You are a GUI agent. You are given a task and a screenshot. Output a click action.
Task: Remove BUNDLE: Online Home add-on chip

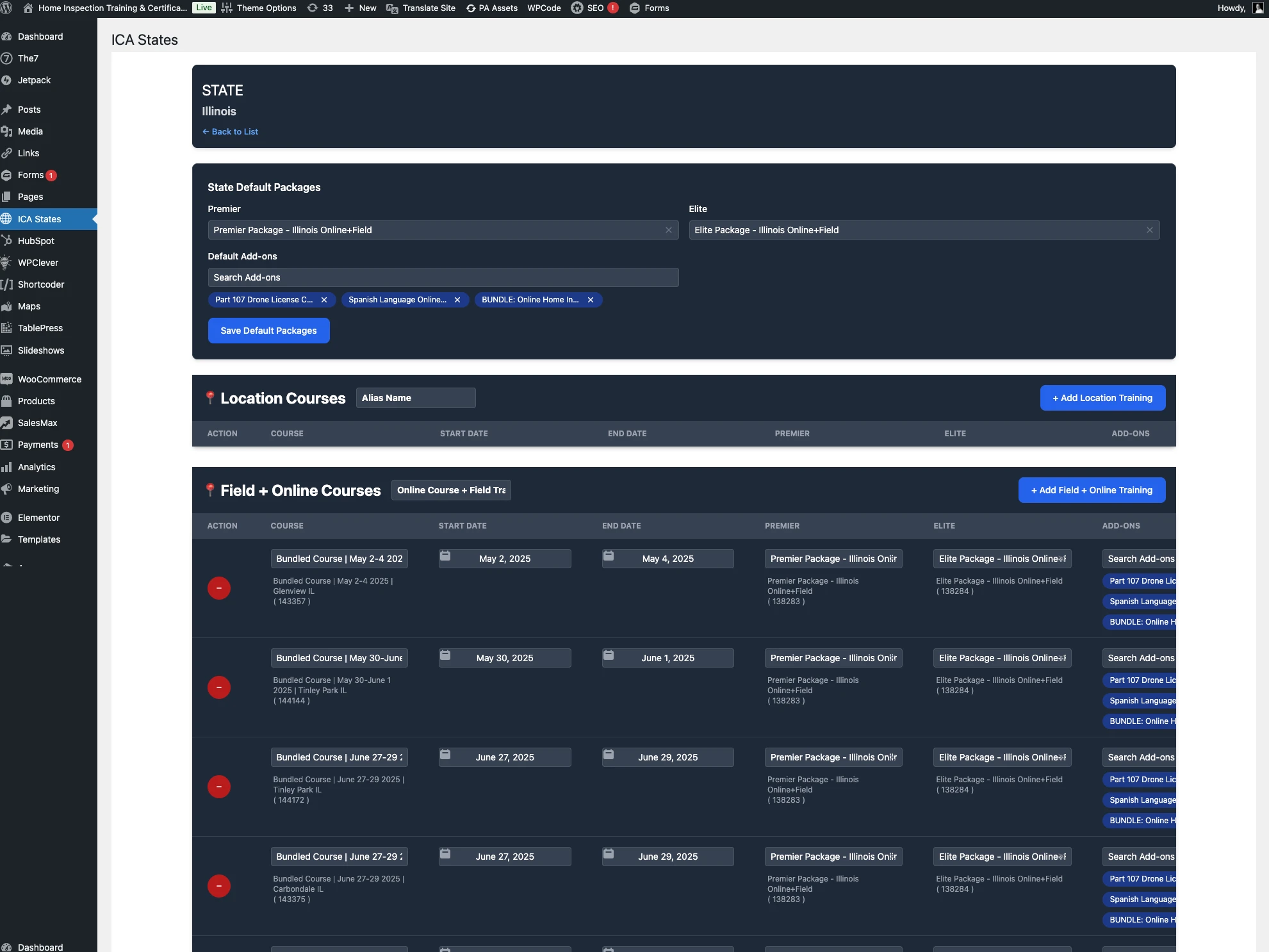point(591,300)
